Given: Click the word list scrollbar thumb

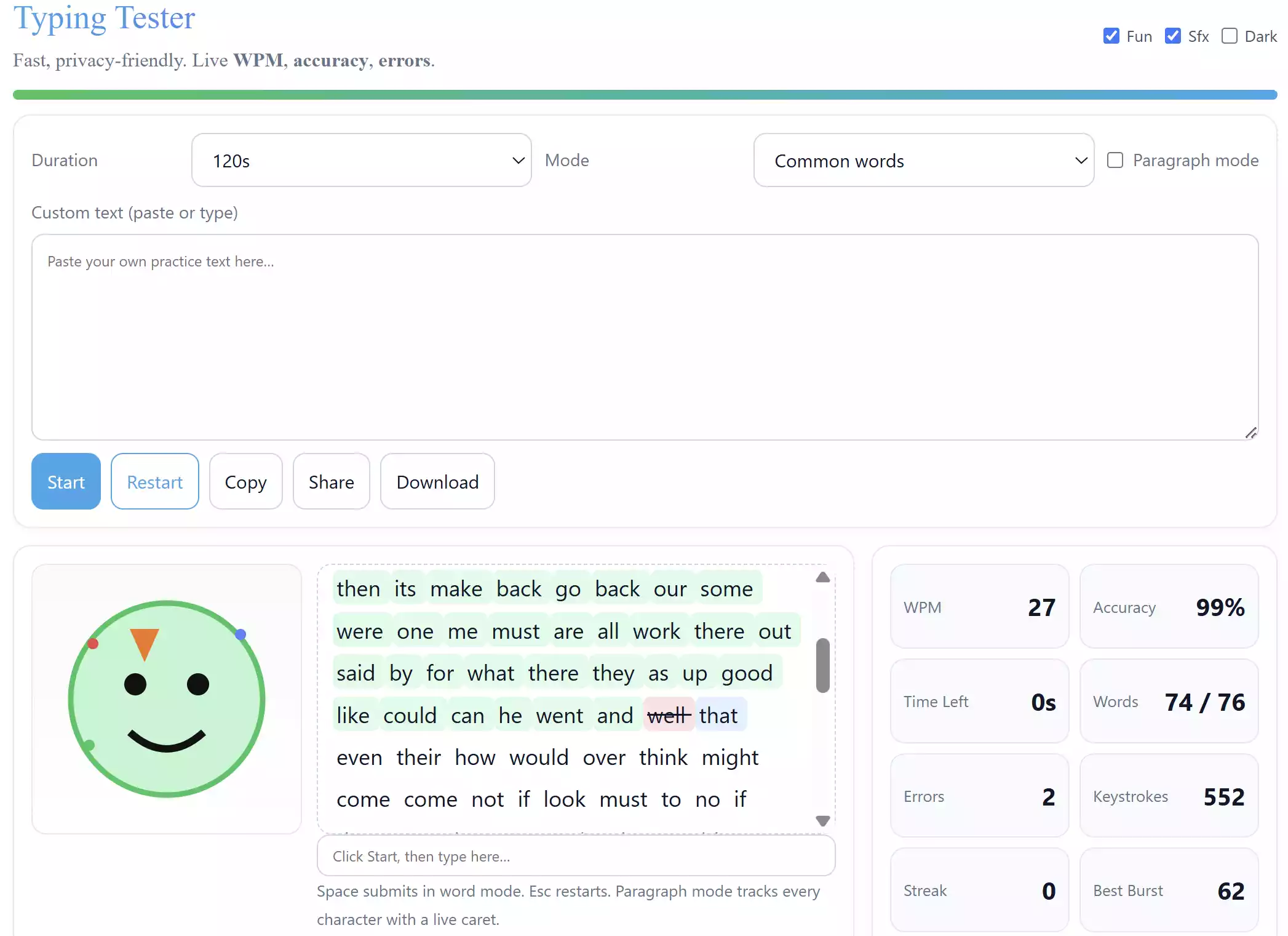Looking at the screenshot, I should click(x=822, y=665).
